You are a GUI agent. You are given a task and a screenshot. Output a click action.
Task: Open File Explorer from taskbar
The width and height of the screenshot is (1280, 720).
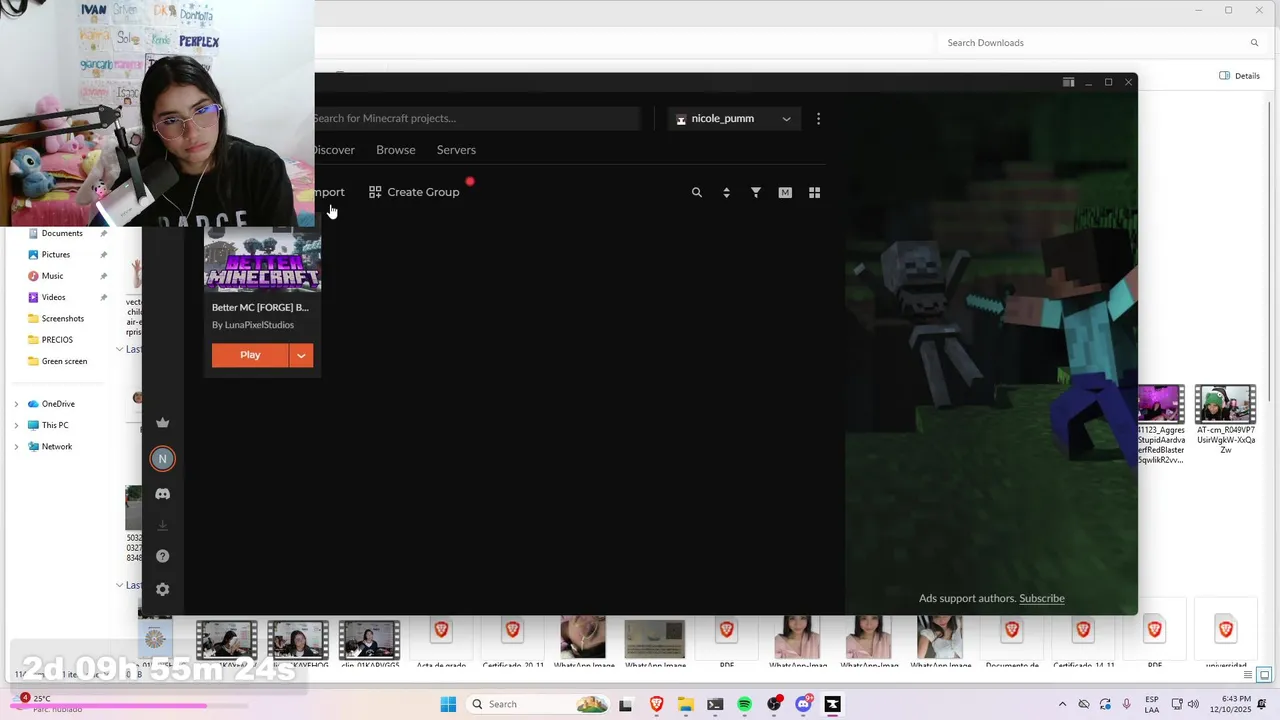pyautogui.click(x=686, y=704)
